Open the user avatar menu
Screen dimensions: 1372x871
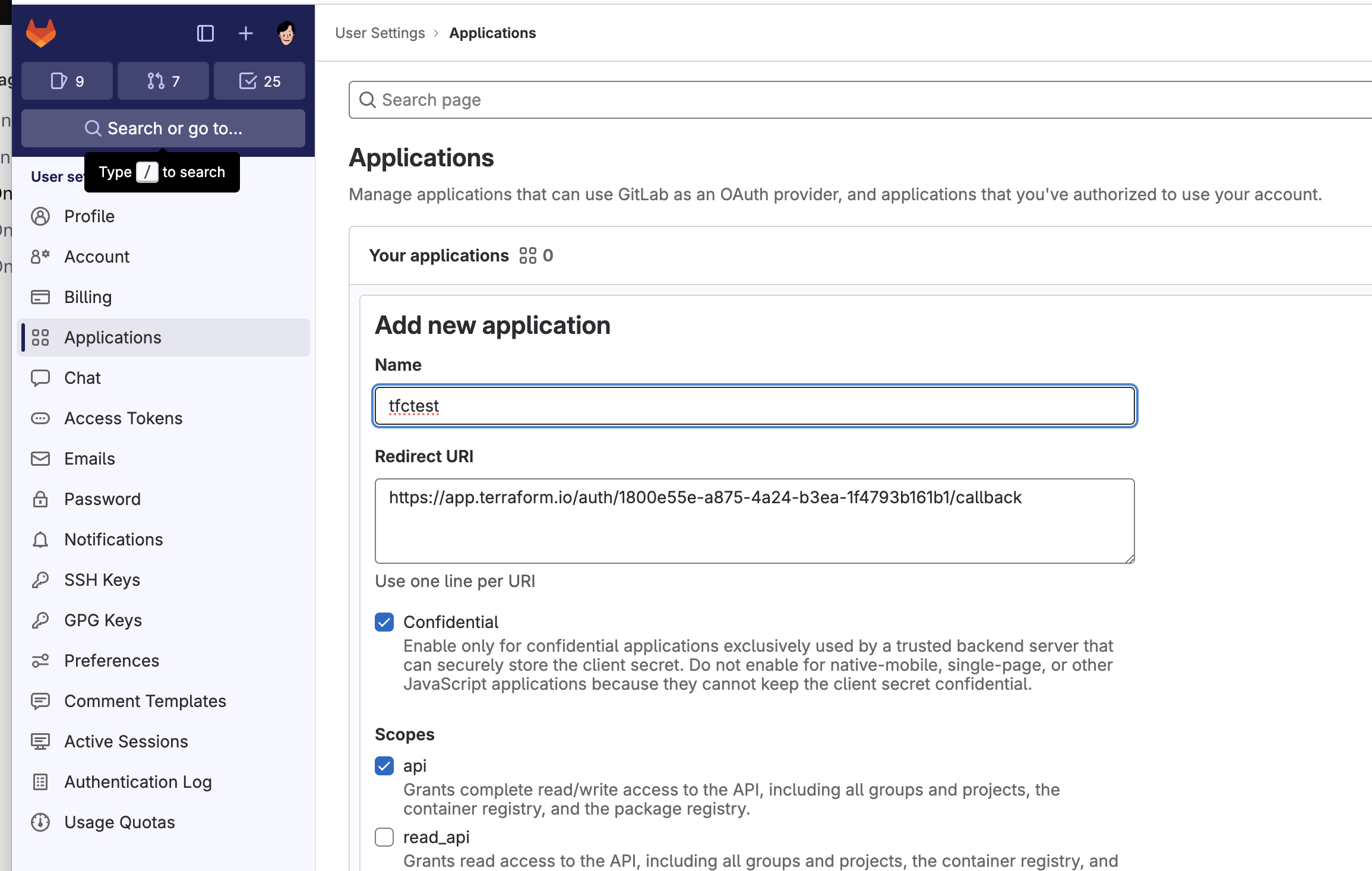coord(286,33)
